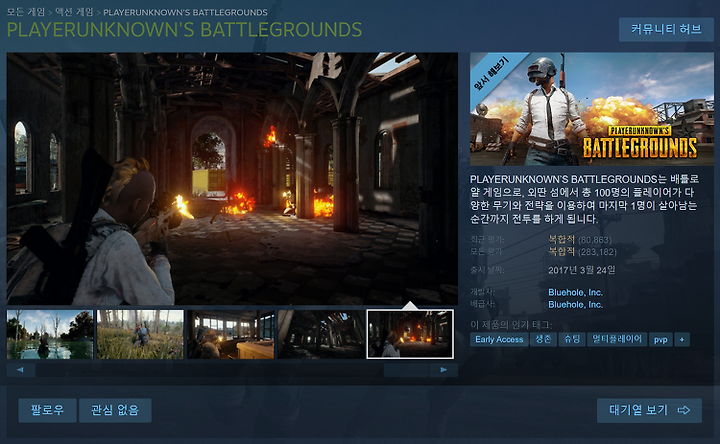
Task: Select the grassy field soldier thumbnail
Action: pos(140,334)
